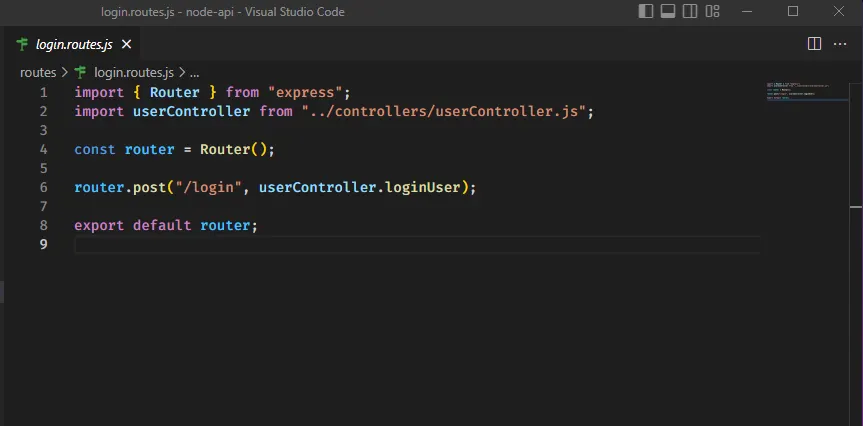Click the routes folder in the breadcrumb

38,73
